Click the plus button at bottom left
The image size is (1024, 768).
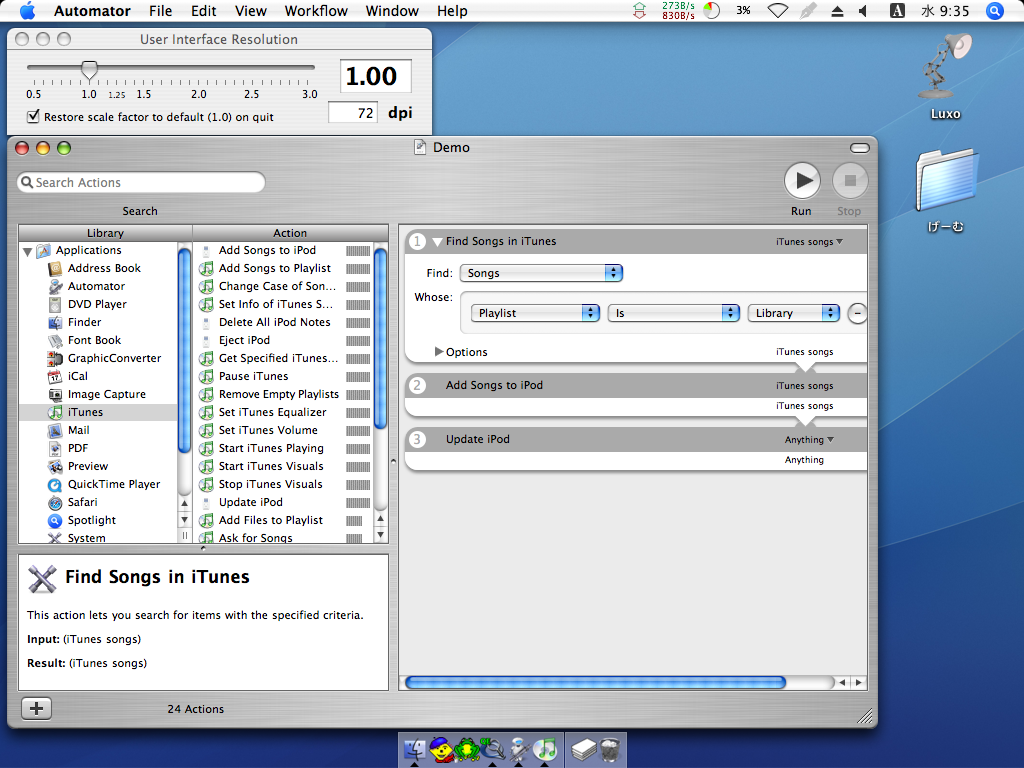(x=37, y=709)
